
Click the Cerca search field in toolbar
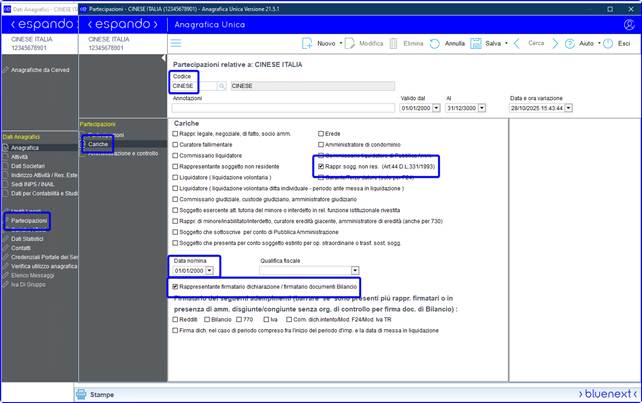[536, 43]
